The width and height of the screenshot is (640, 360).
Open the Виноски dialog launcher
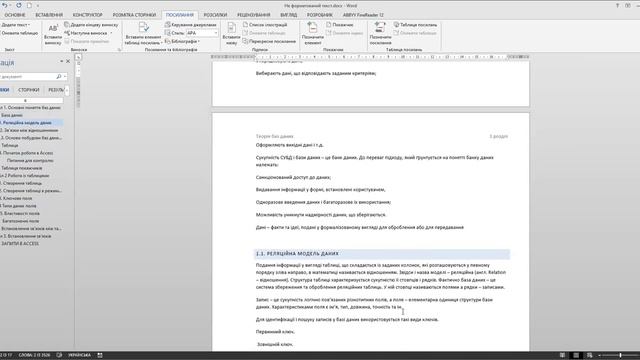[x=120, y=50]
